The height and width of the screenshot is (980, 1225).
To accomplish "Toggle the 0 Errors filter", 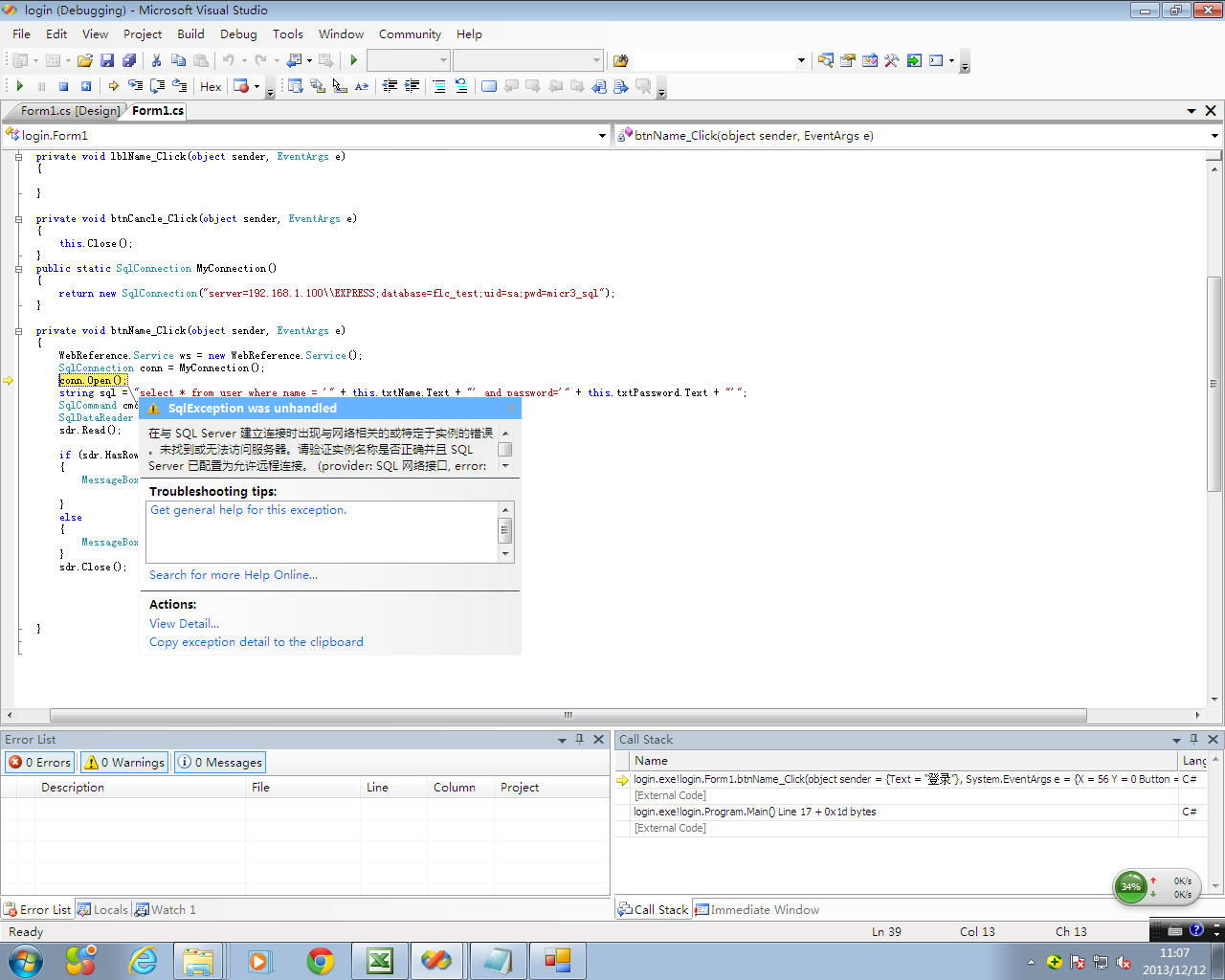I will [x=40, y=763].
